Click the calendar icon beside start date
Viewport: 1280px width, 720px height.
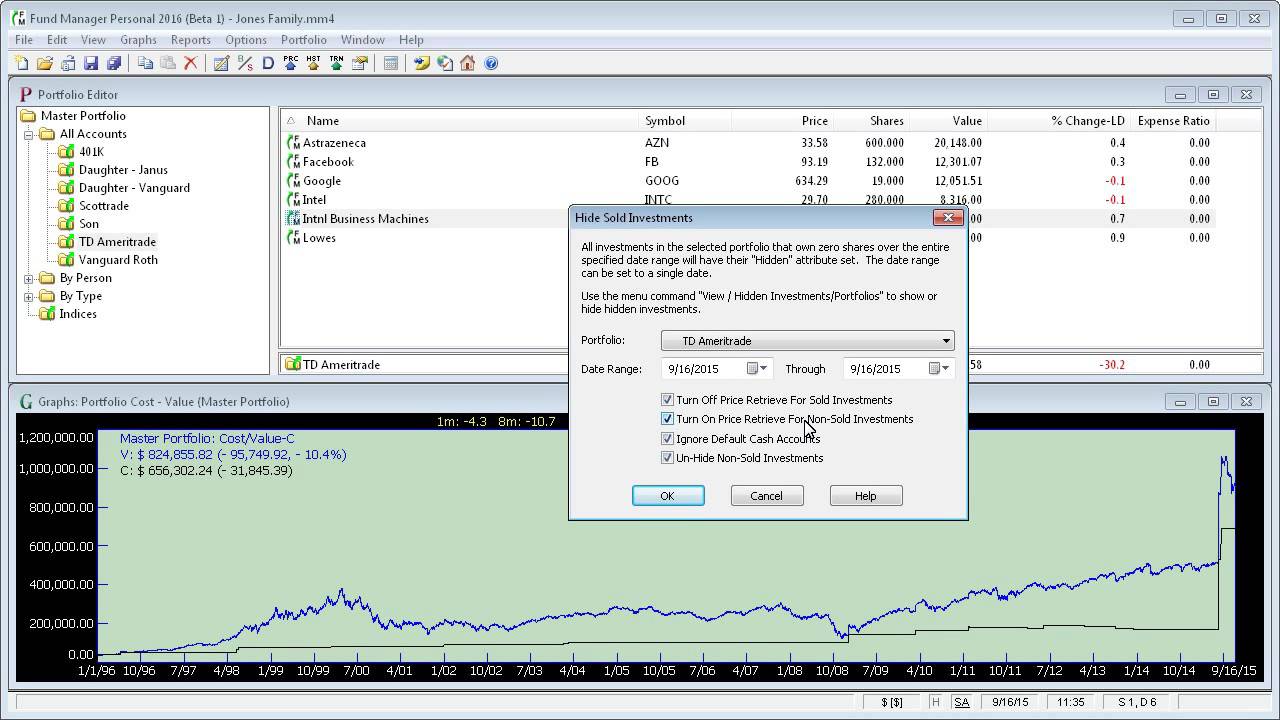753,369
